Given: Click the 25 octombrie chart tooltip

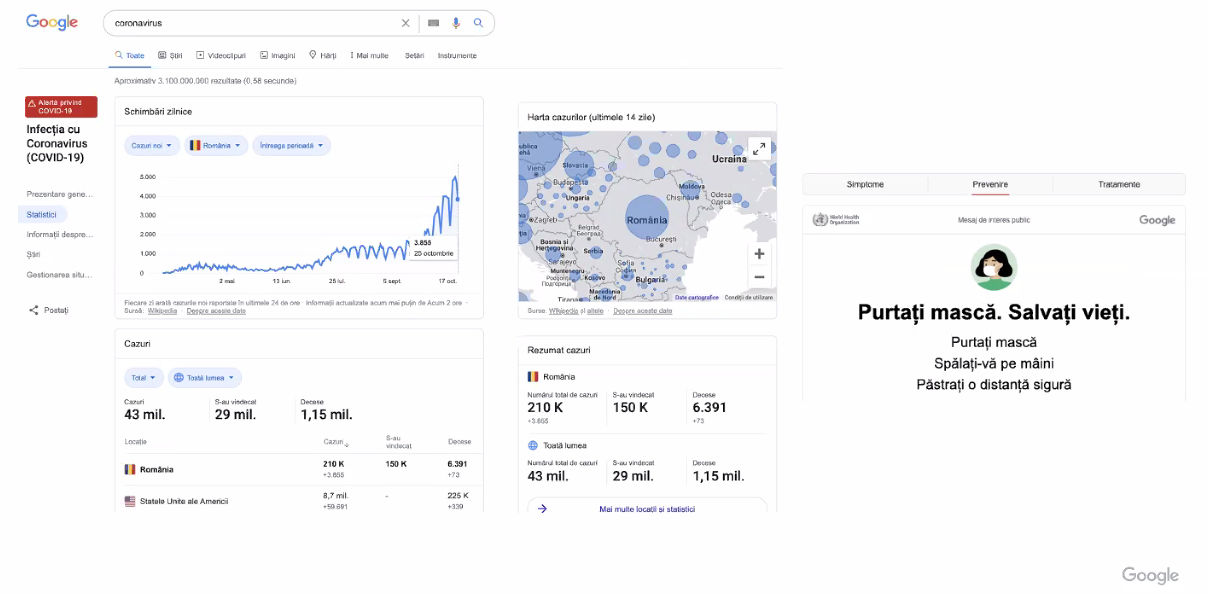Looking at the screenshot, I should [434, 248].
